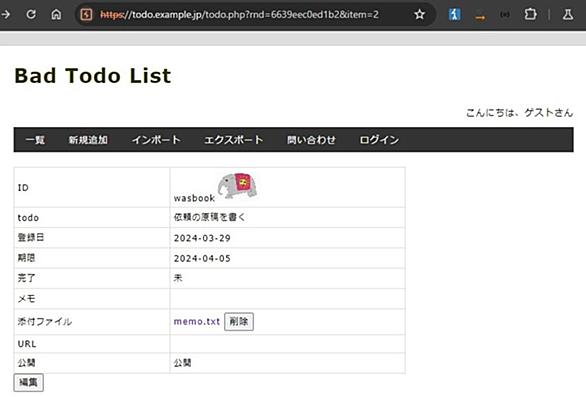Open the 新規追加 menu item

click(88, 140)
